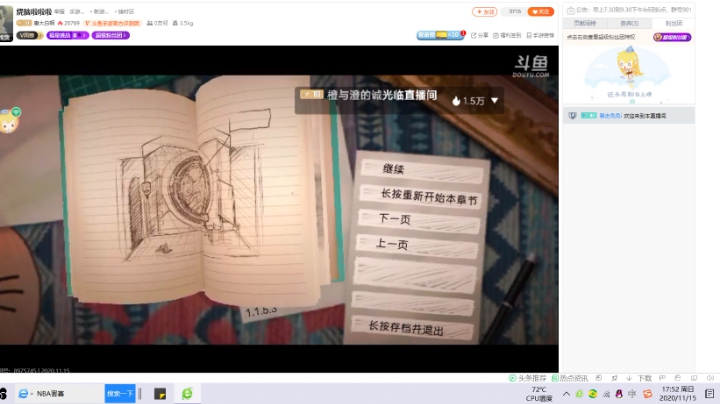Open the 福利签到 check-in link
The width and height of the screenshot is (720, 404).
[x=507, y=35]
